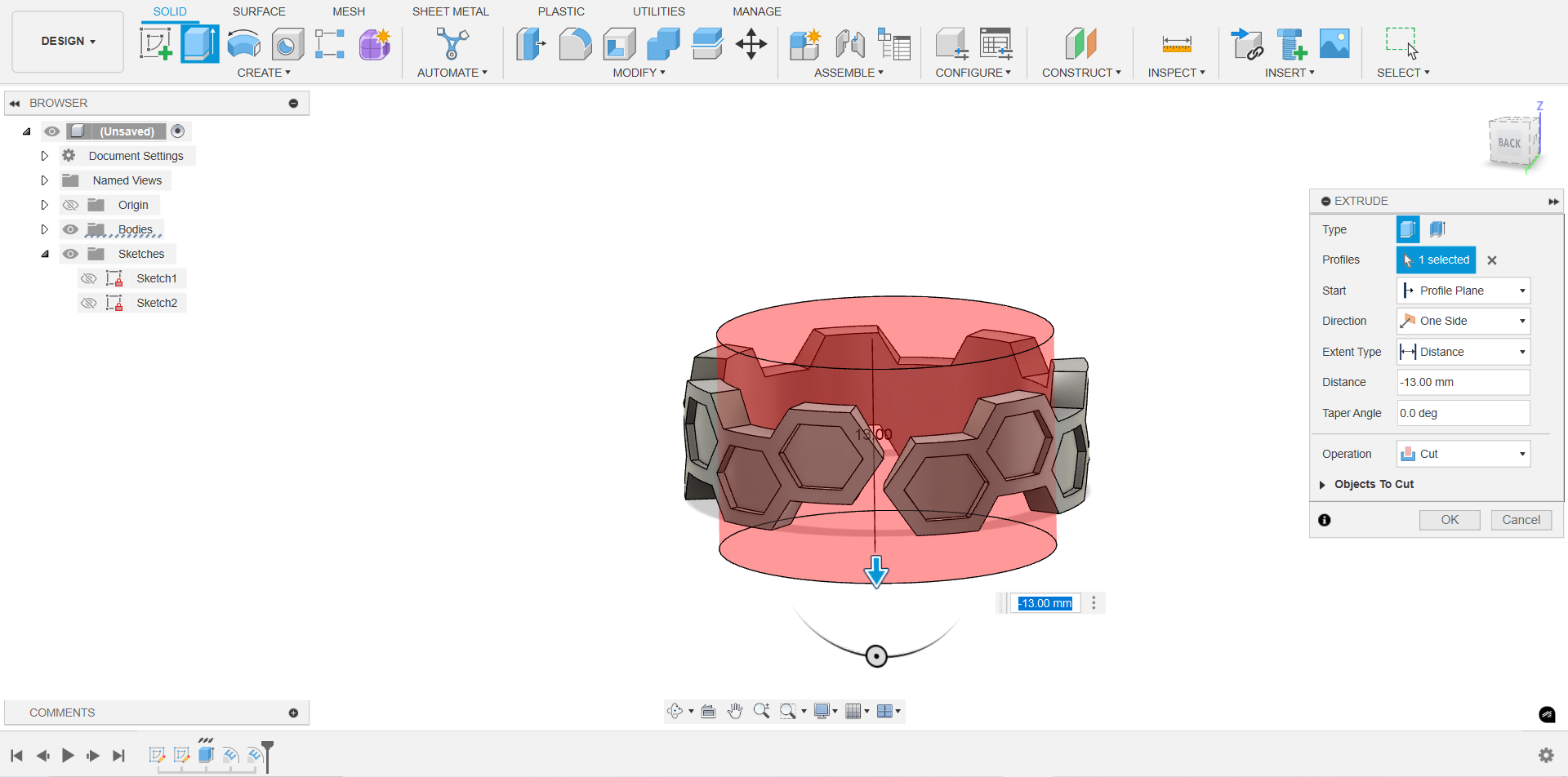Image resolution: width=1568 pixels, height=777 pixels.
Task: Expand the Objects To Cut section
Action: tap(1322, 485)
